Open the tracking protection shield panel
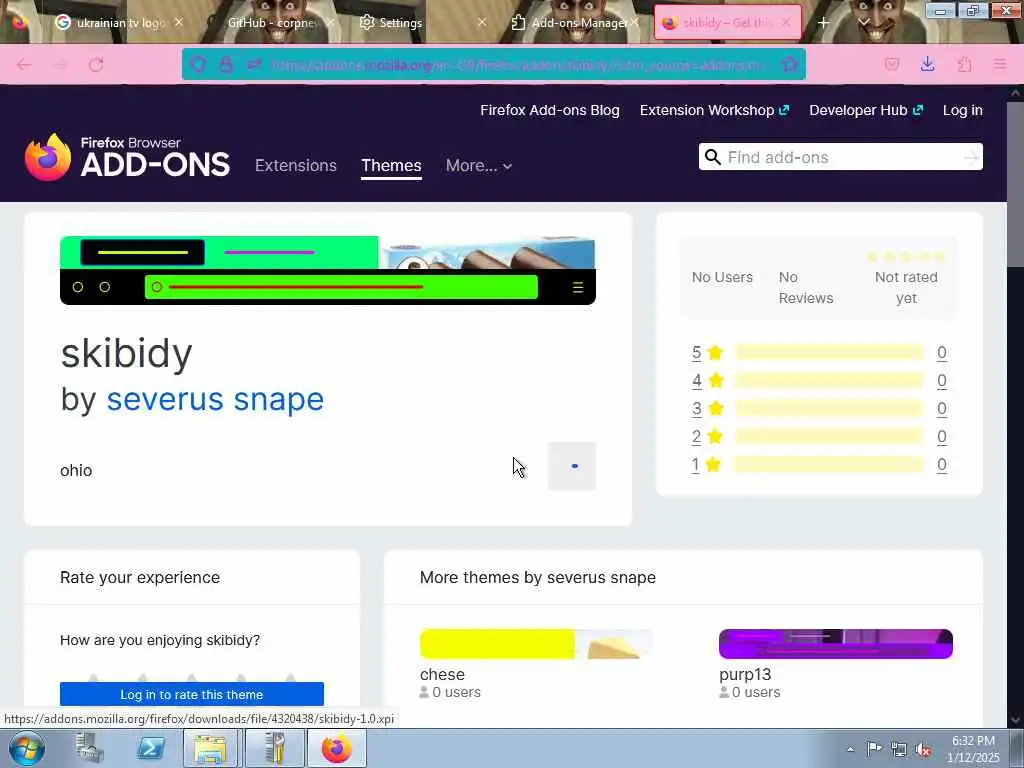 tap(198, 64)
